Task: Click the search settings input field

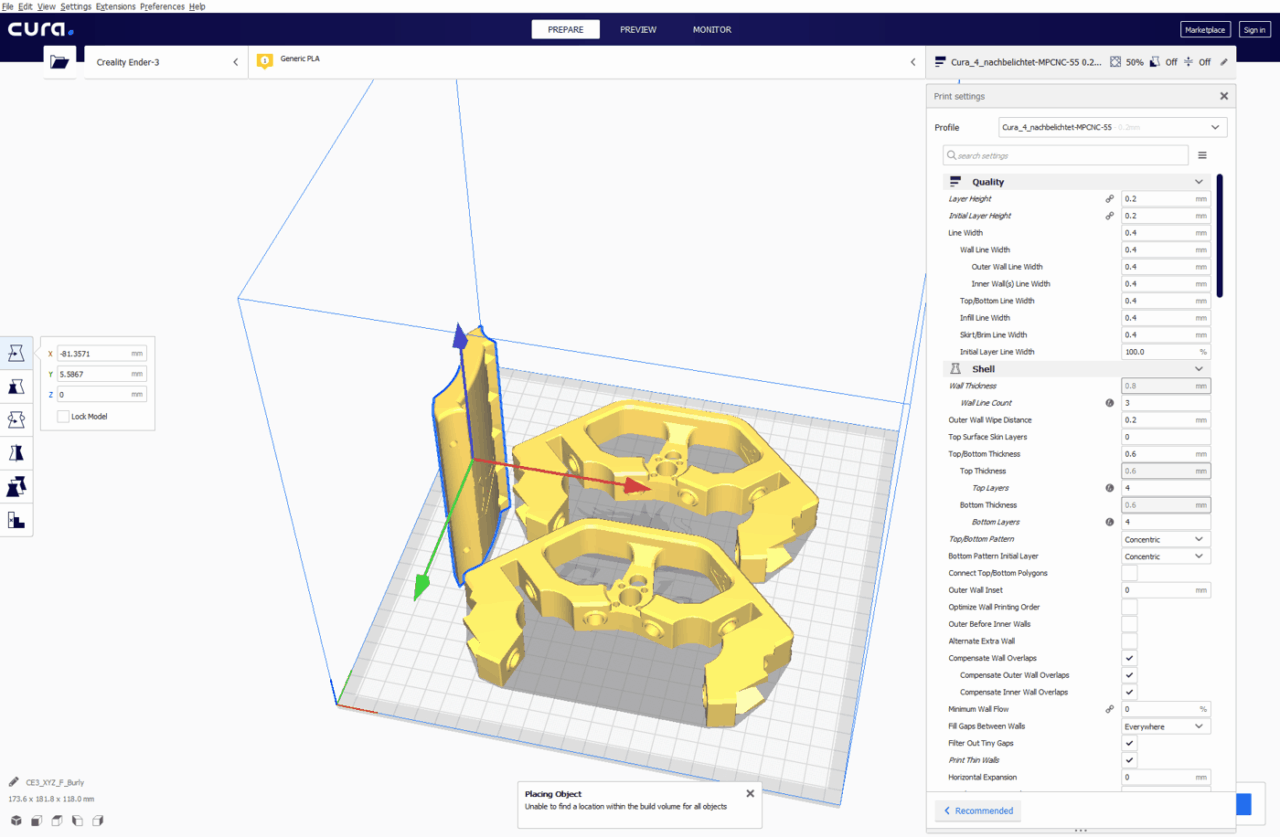Action: (1066, 155)
